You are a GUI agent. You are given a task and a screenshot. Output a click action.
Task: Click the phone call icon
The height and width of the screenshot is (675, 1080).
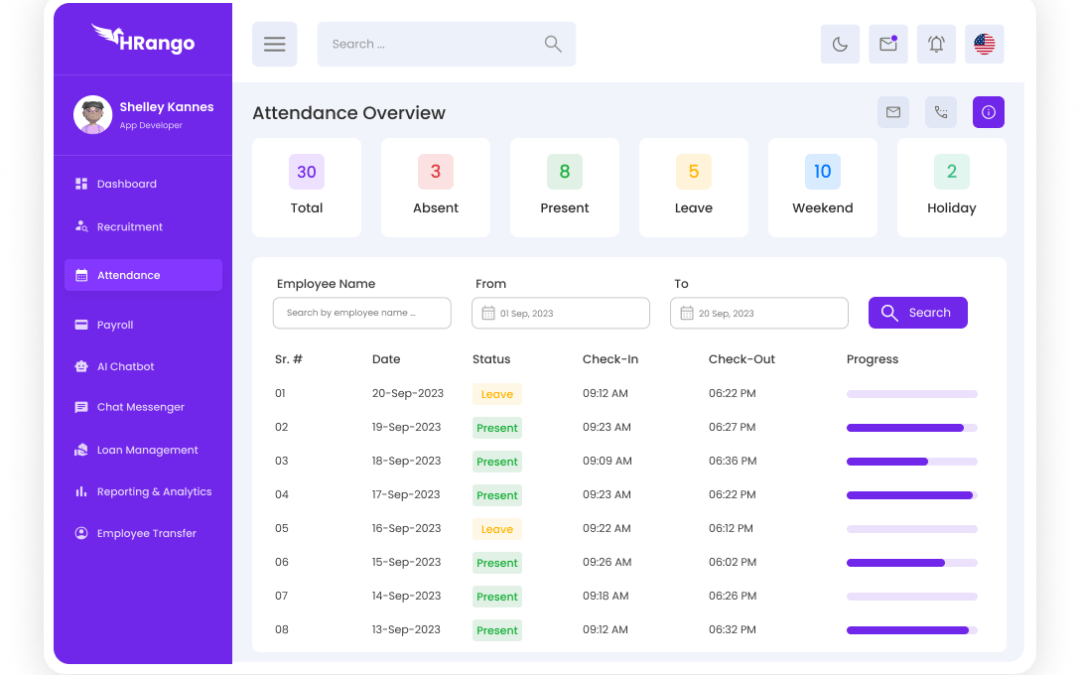(941, 112)
